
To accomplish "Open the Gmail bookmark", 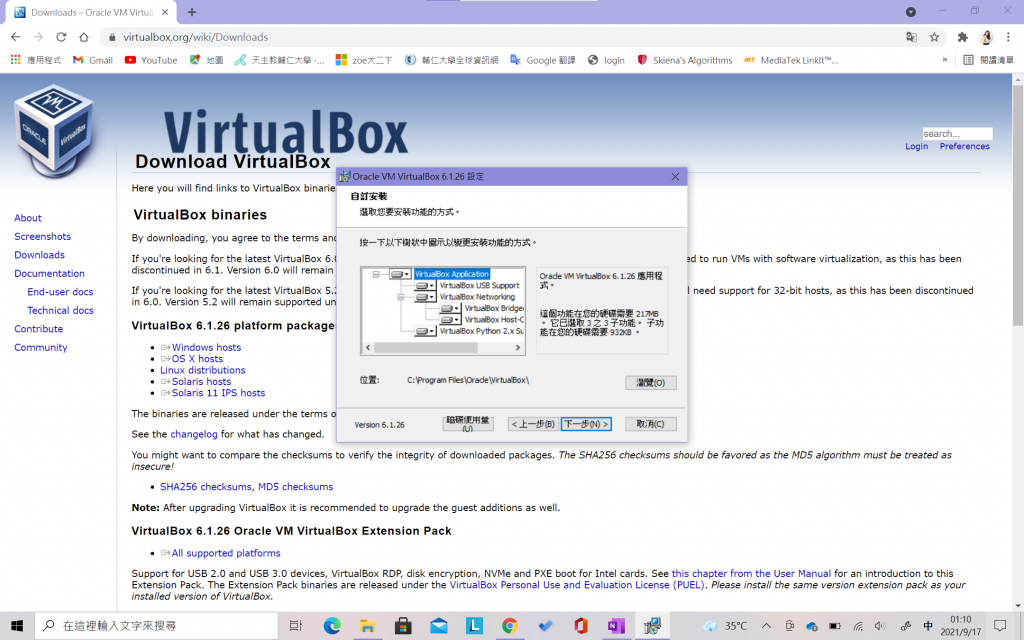I will click(x=93, y=60).
